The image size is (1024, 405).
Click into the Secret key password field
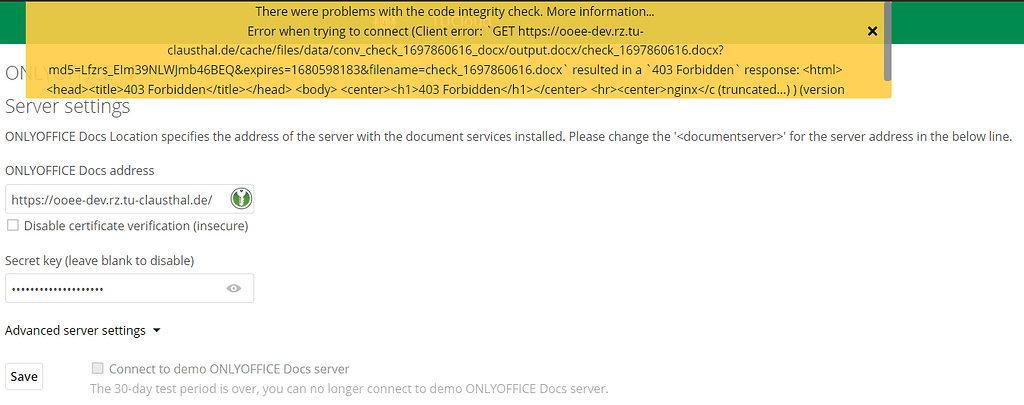tap(110, 288)
